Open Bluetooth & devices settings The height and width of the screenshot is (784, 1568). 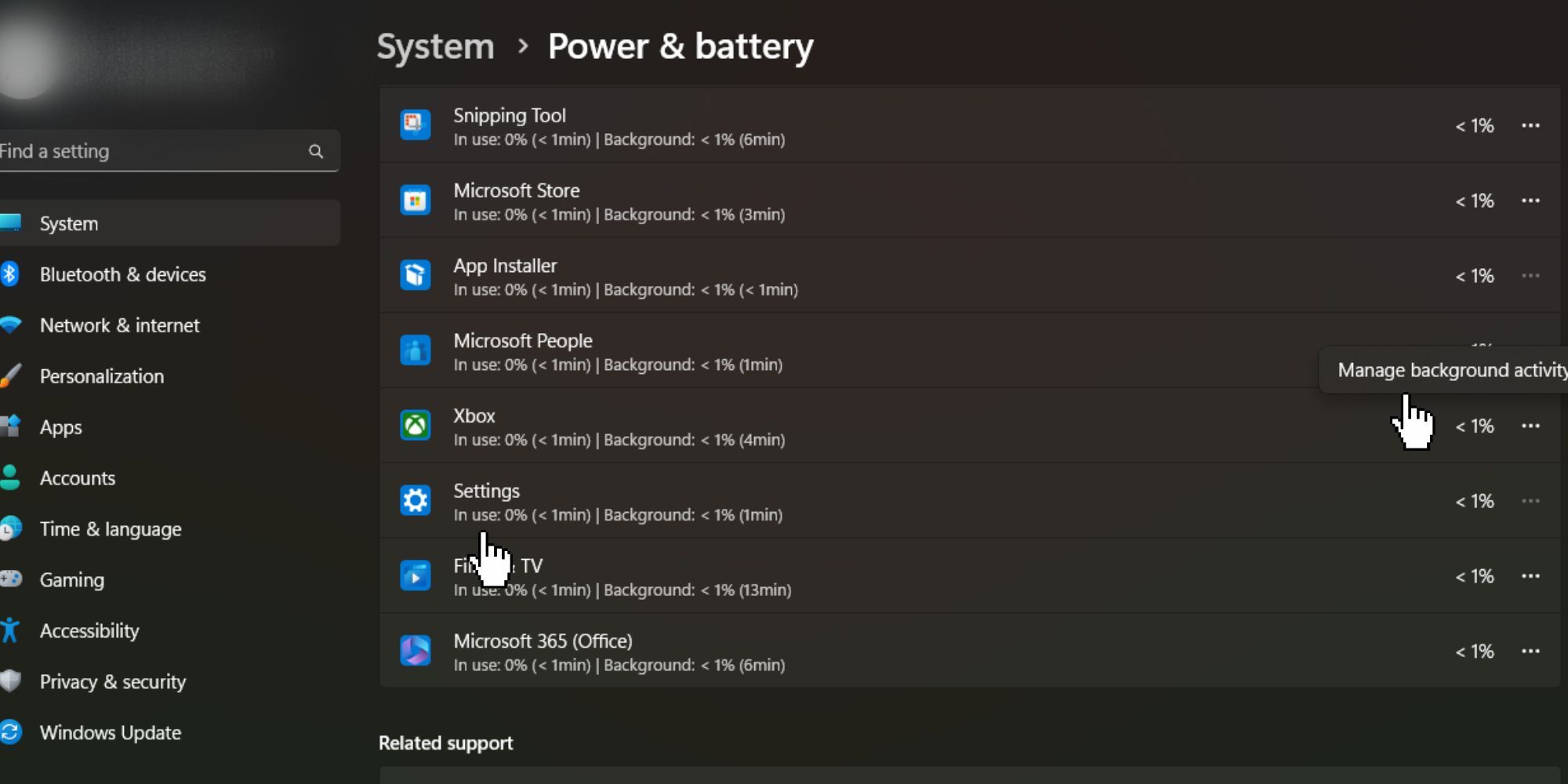click(x=169, y=274)
